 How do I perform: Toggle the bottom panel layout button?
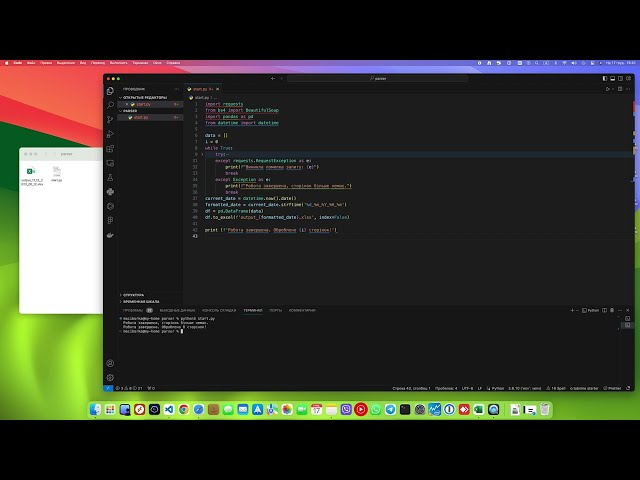pyautogui.click(x=613, y=78)
